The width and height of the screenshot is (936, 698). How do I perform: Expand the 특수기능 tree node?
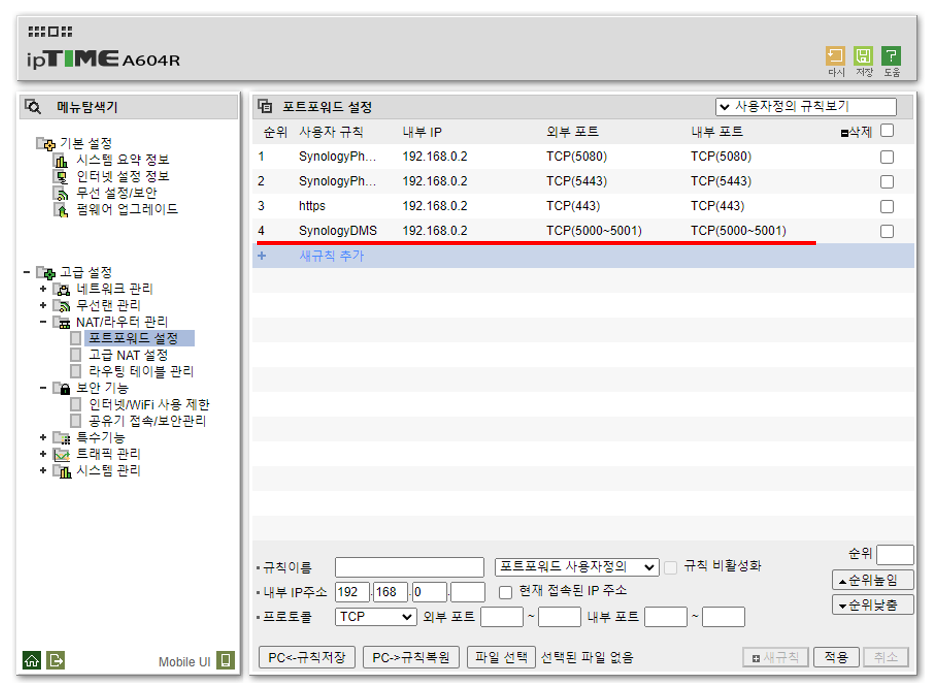(x=43, y=438)
